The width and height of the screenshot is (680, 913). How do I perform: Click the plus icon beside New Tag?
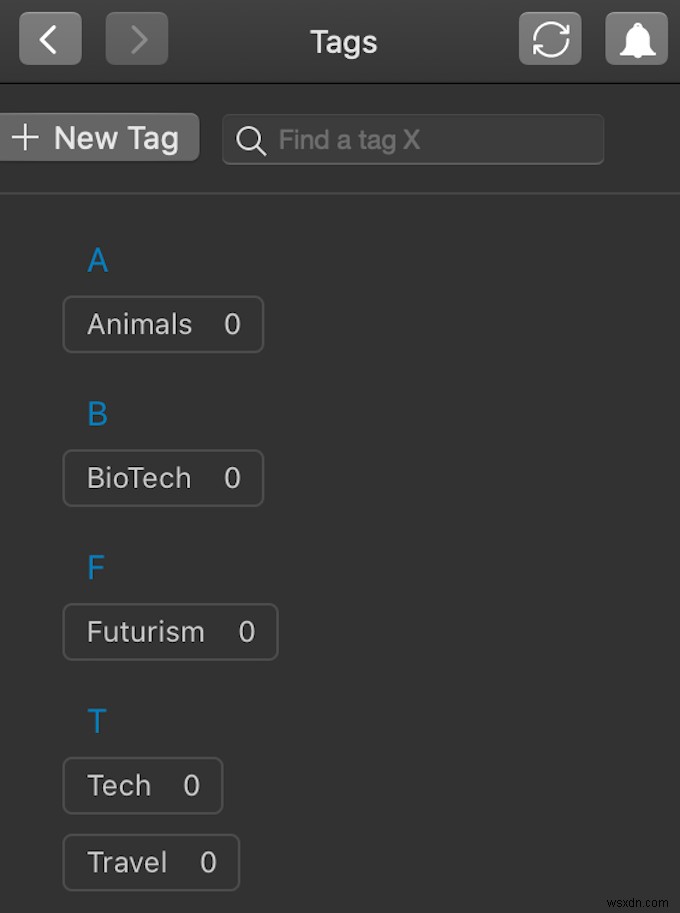point(24,137)
